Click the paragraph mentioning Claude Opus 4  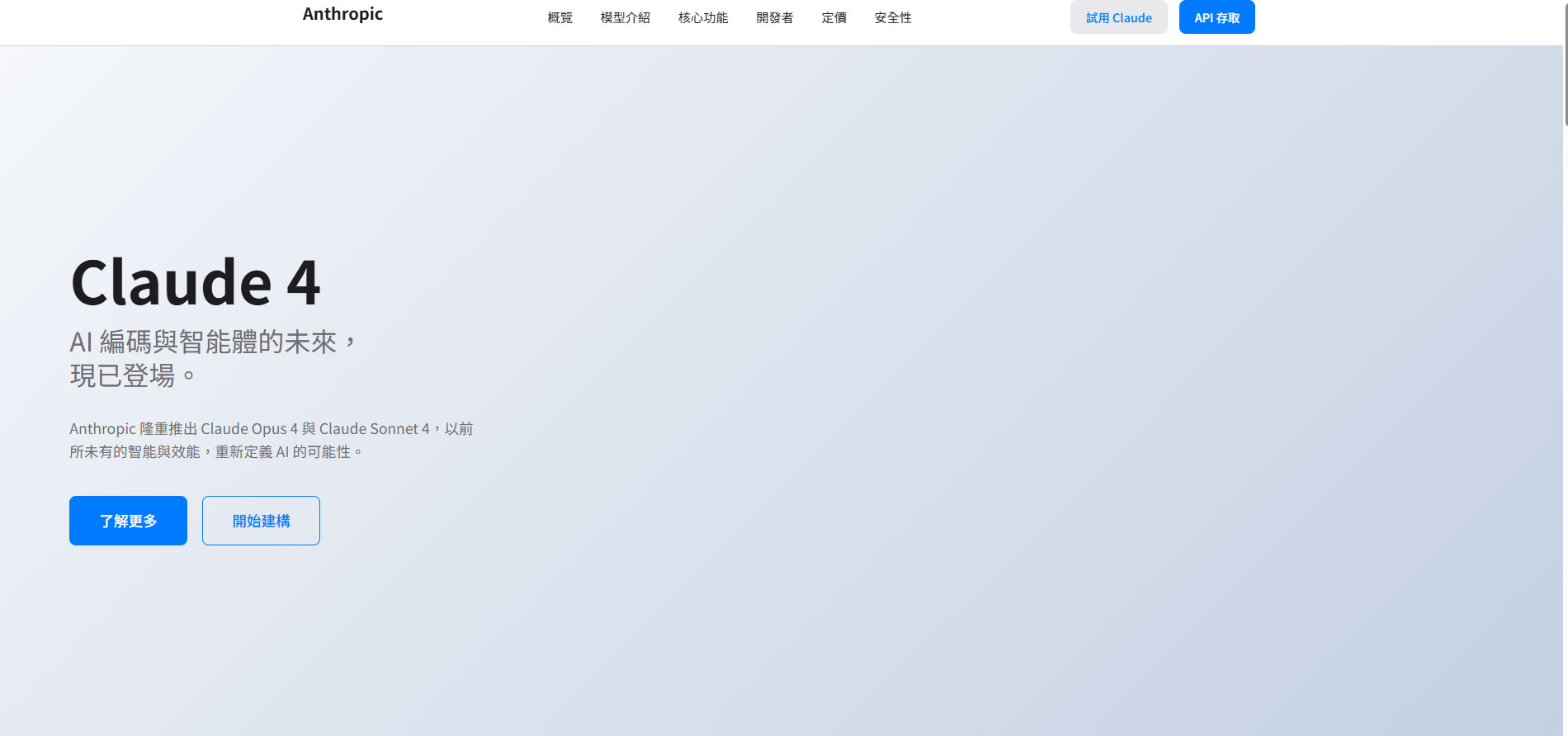272,440
